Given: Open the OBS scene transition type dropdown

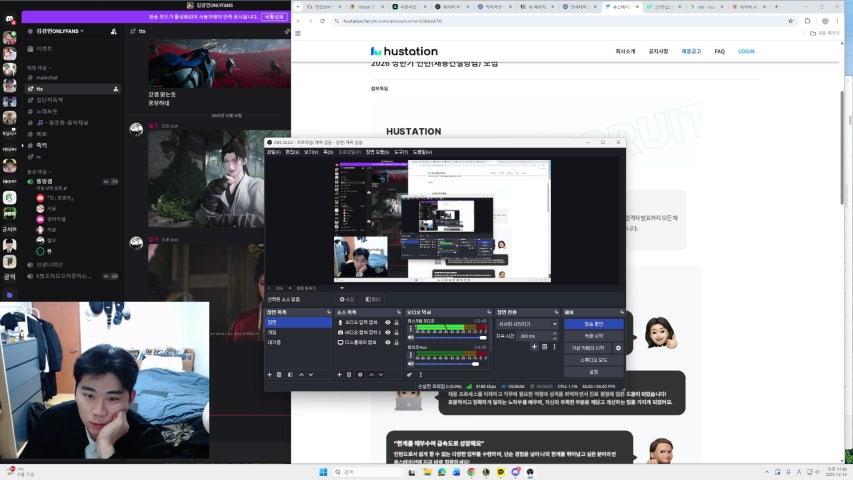Looking at the screenshot, I should (x=527, y=324).
